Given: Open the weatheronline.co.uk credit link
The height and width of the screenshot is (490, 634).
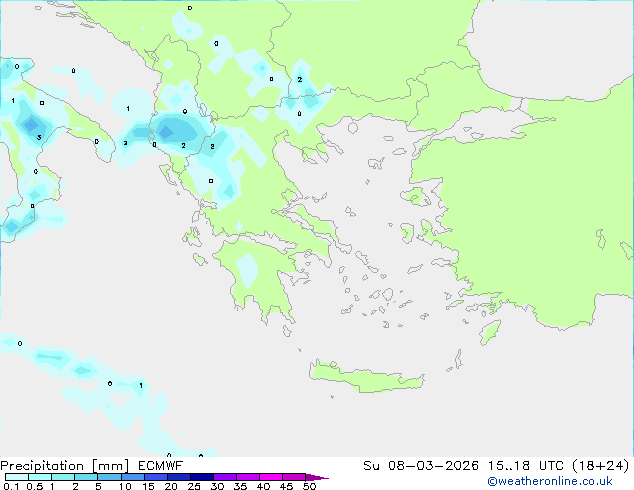Looking at the screenshot, I should click(x=550, y=481).
